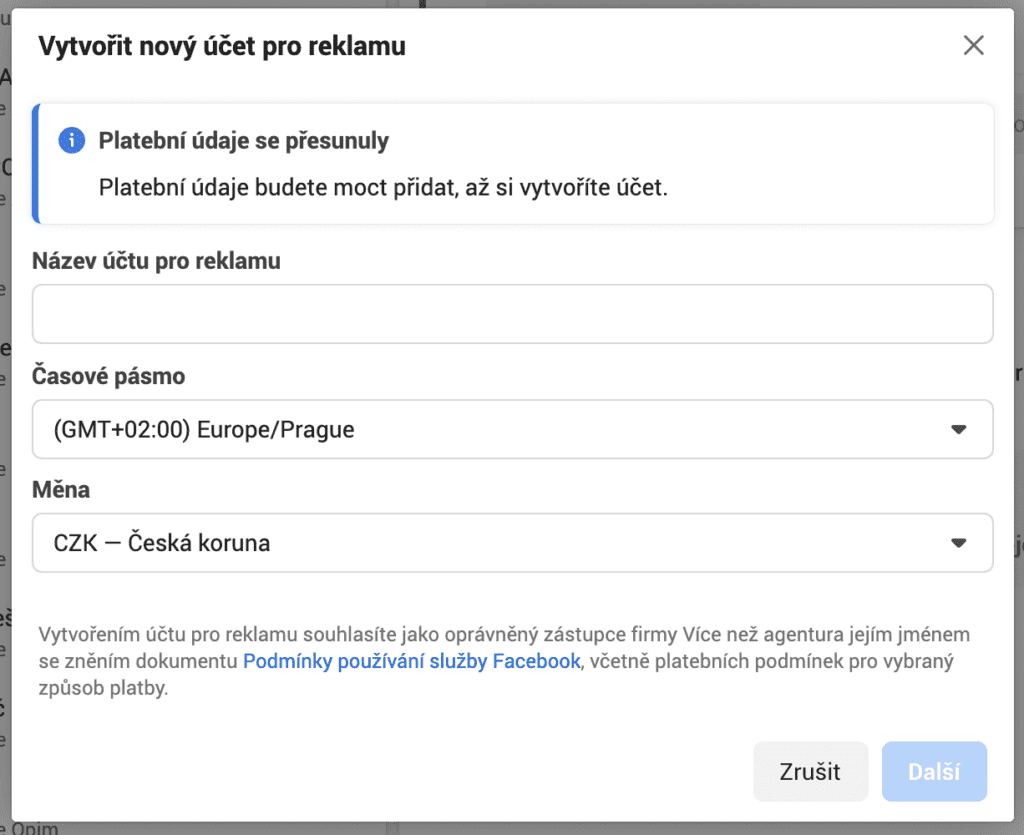The height and width of the screenshot is (835, 1024).
Task: Click the blue accent bar of info banner
Action: coord(36,163)
